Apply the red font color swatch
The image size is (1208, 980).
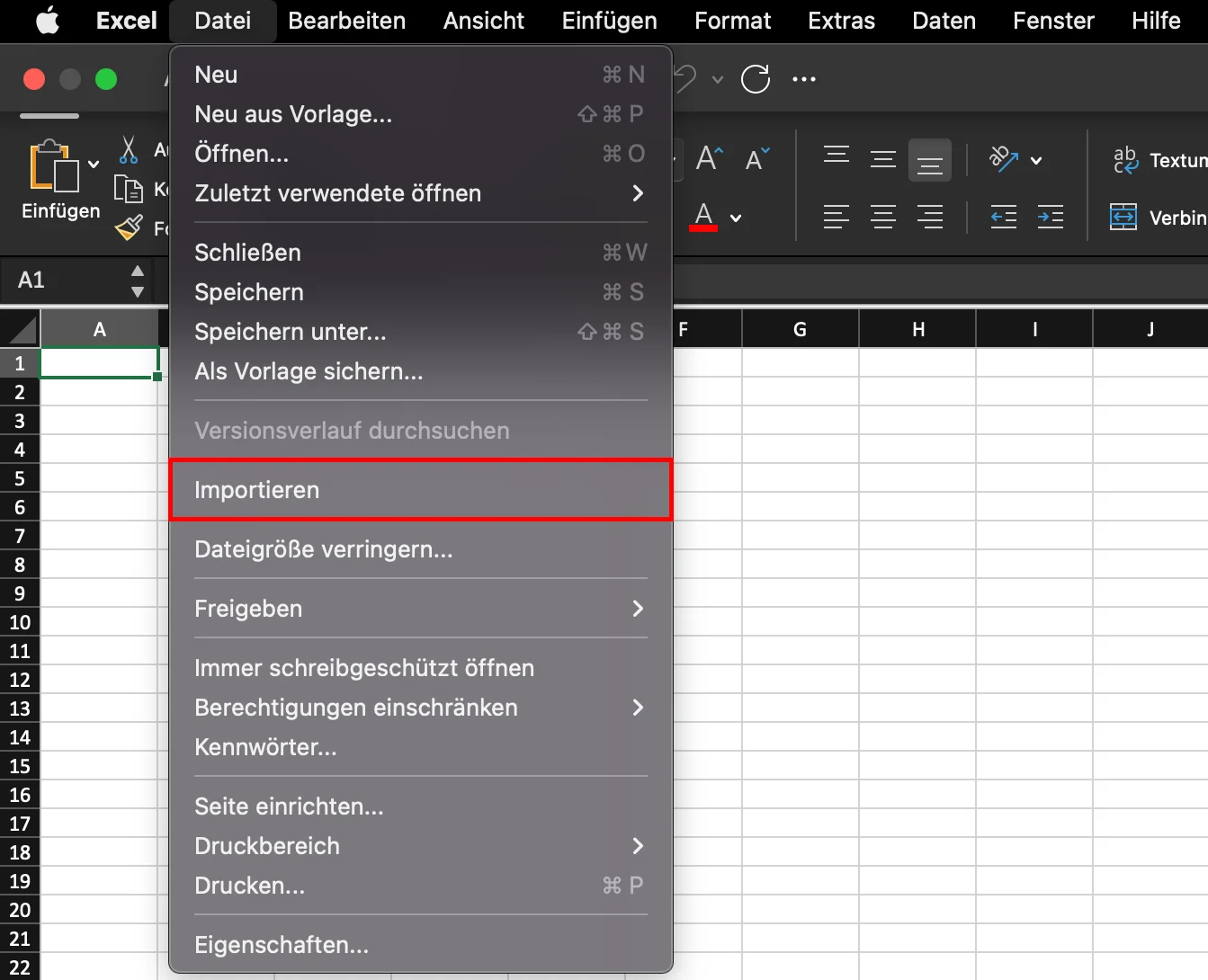pos(703,218)
